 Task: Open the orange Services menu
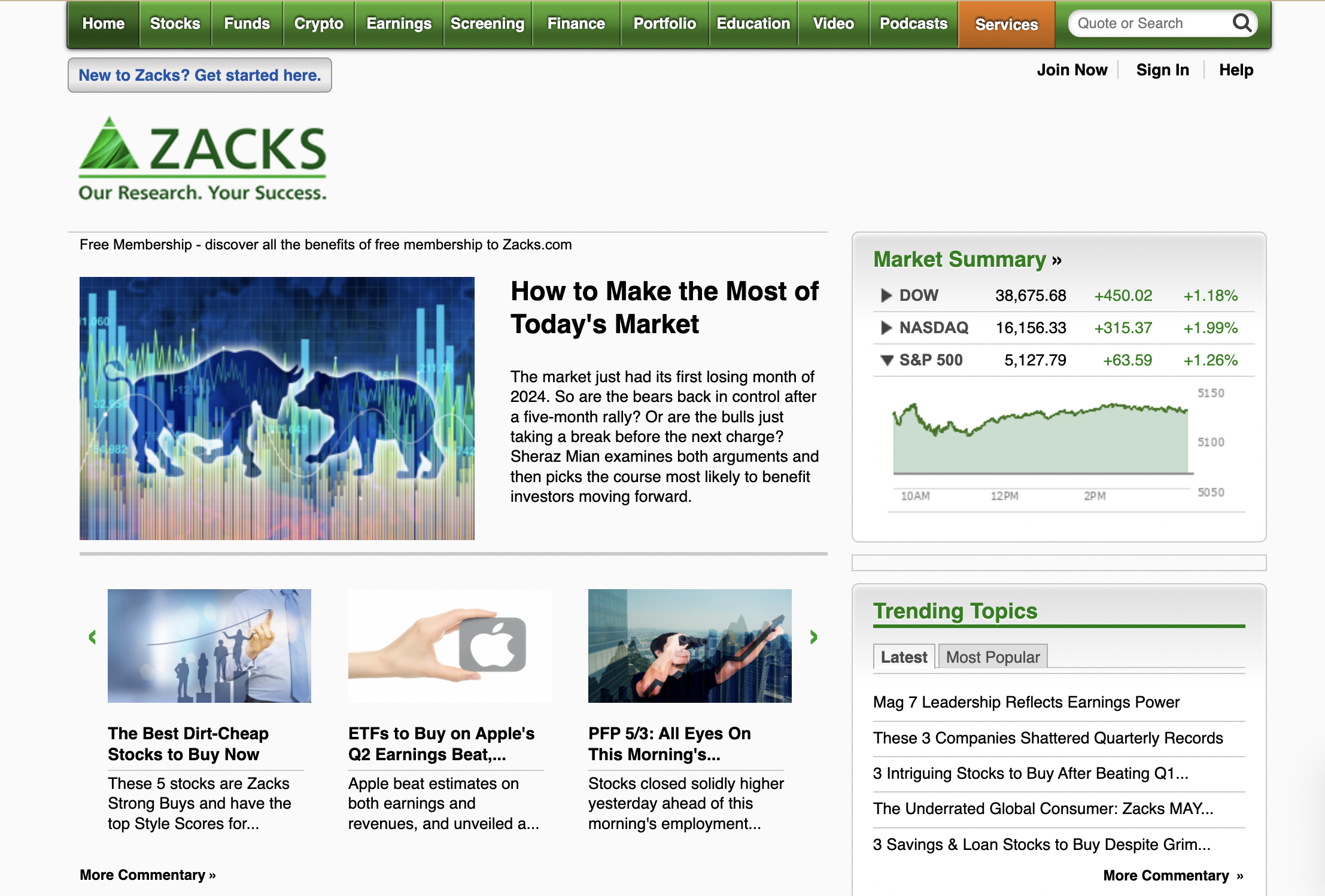click(1007, 24)
